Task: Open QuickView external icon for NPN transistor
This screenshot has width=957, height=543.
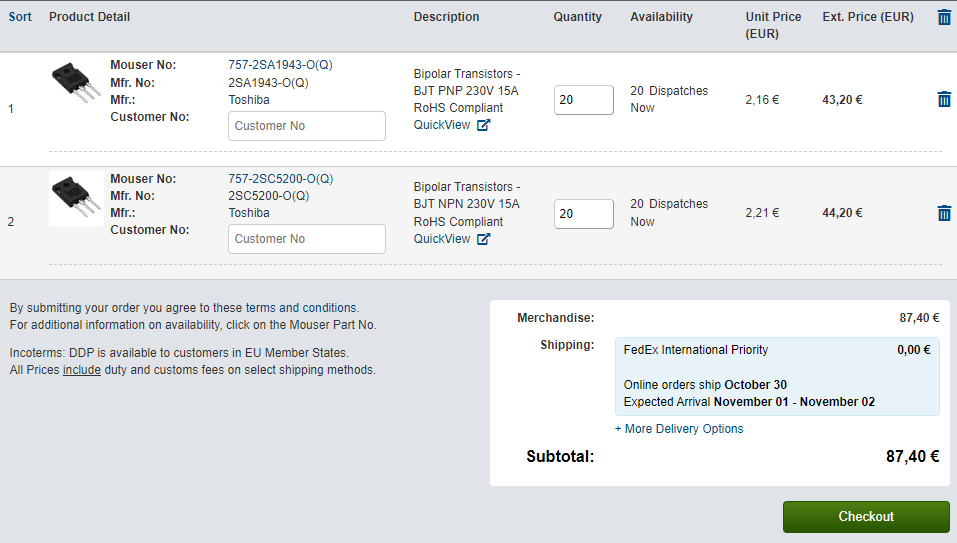Action: 483,239
